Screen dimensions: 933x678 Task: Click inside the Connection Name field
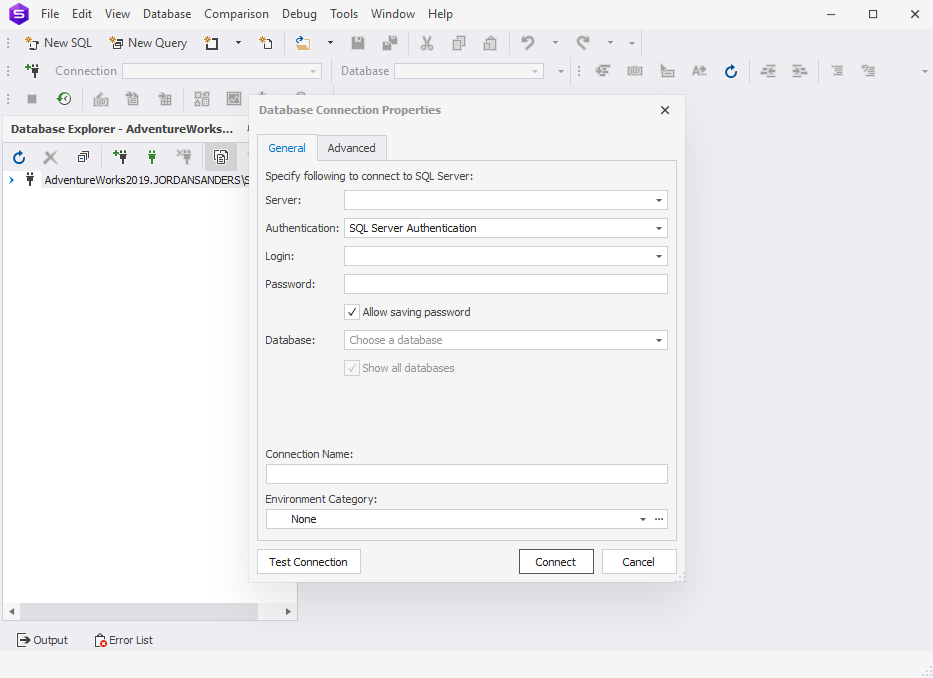(466, 473)
